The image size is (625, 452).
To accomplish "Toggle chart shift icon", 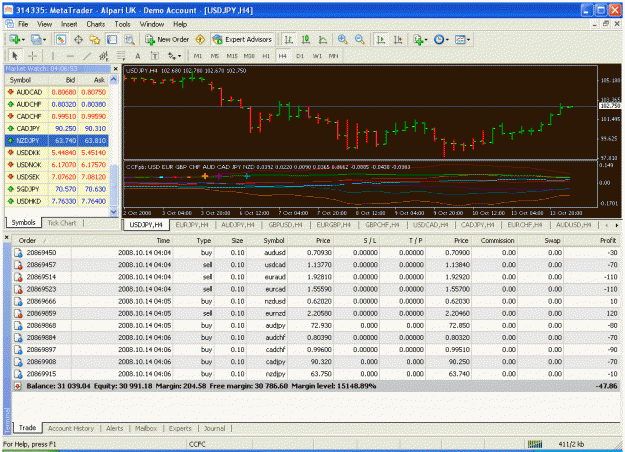I will tap(398, 39).
